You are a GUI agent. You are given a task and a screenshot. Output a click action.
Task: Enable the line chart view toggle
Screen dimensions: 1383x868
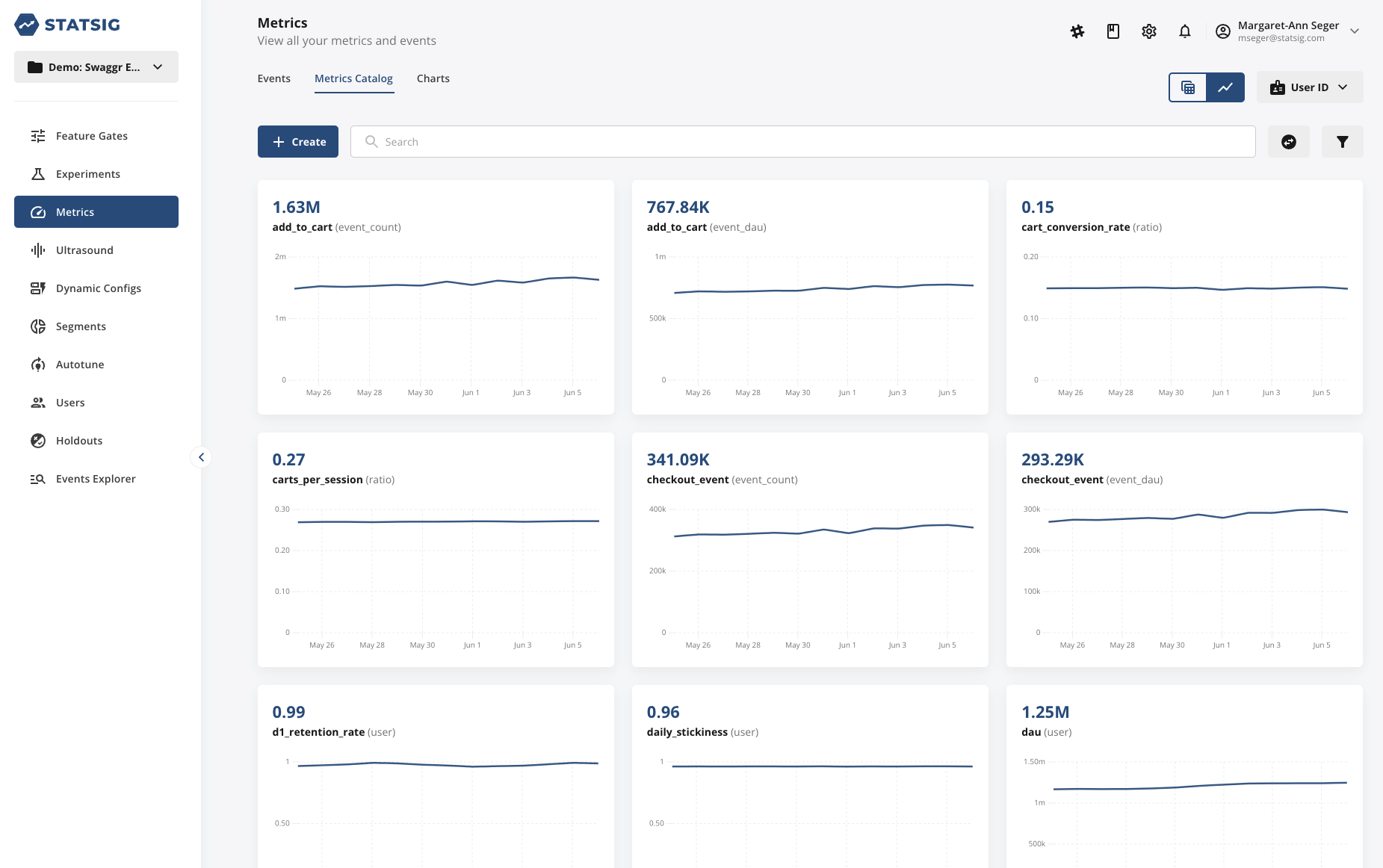tap(1225, 87)
